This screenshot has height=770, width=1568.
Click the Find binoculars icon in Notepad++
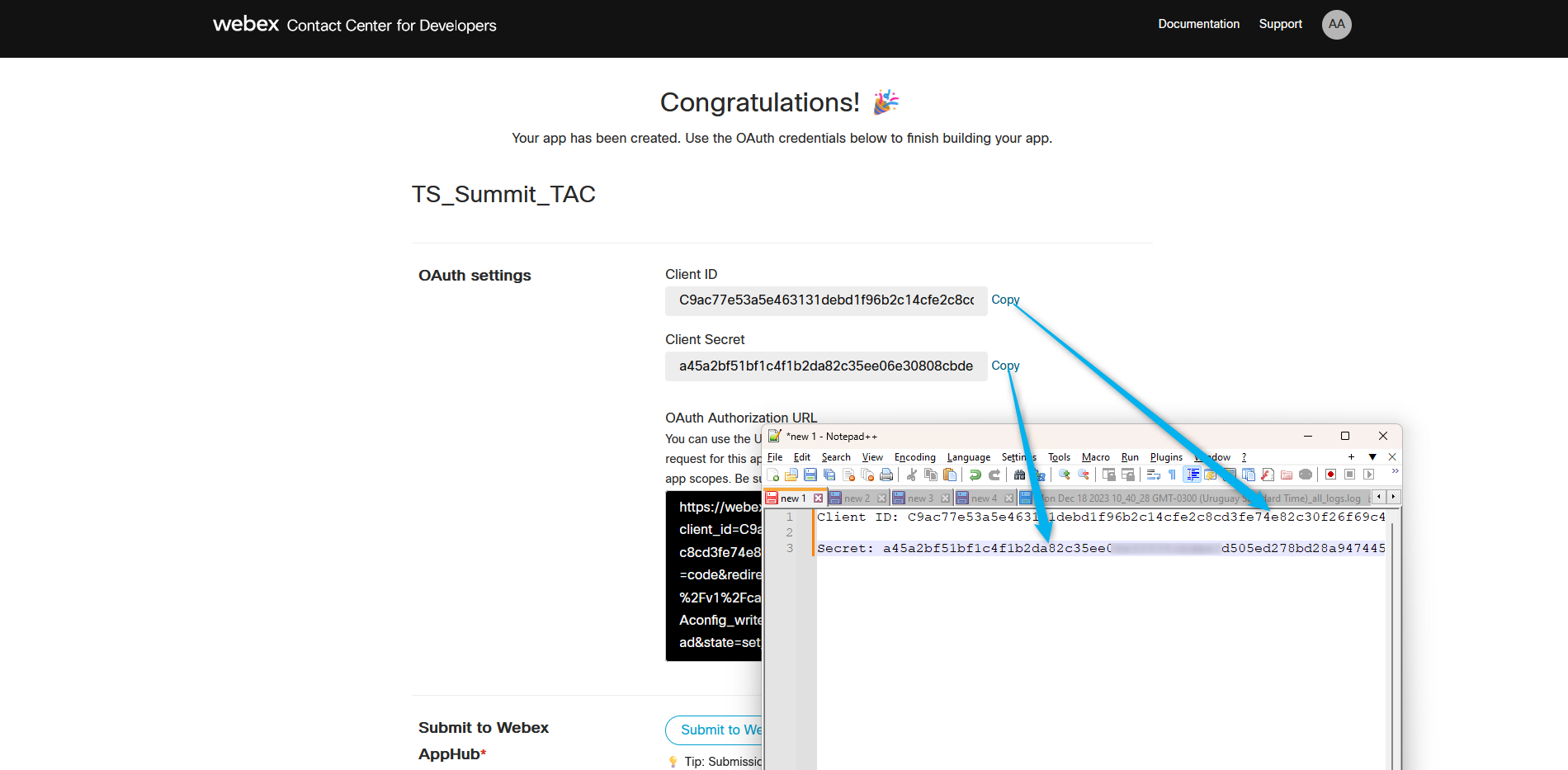(1020, 475)
